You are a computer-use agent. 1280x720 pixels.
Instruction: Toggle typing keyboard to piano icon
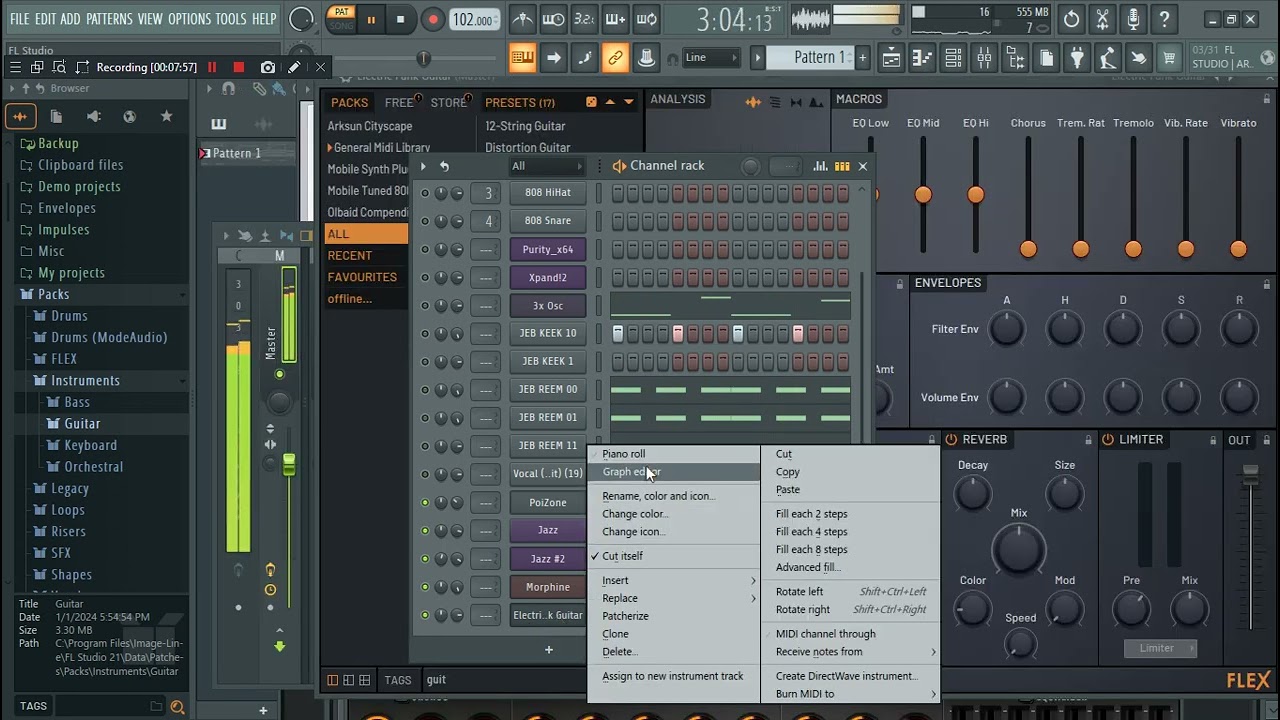pos(522,58)
